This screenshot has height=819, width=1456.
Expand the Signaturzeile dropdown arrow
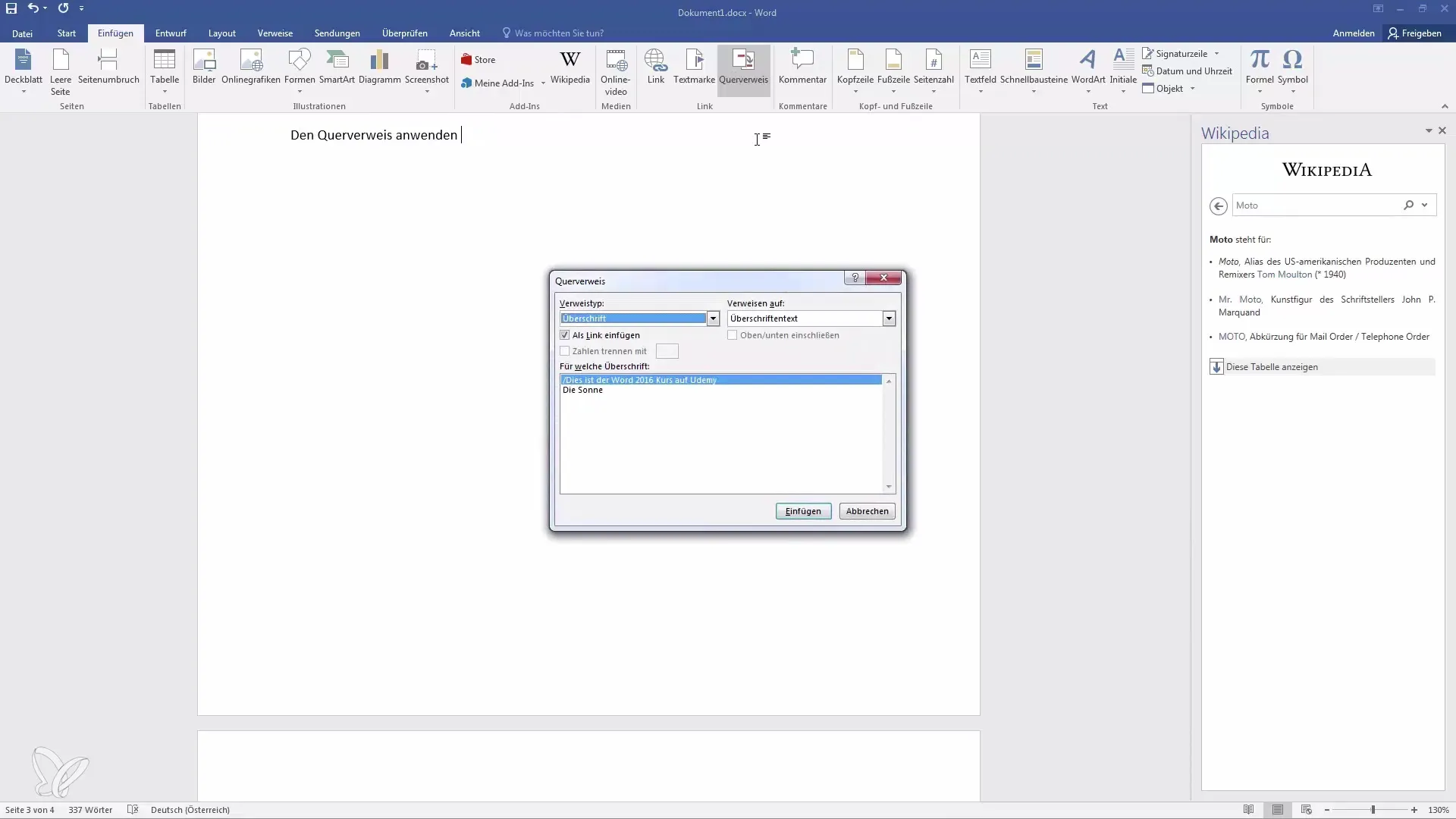[1217, 54]
